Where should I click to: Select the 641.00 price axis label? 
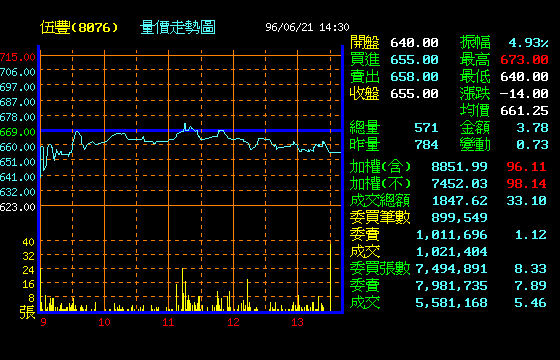18,177
